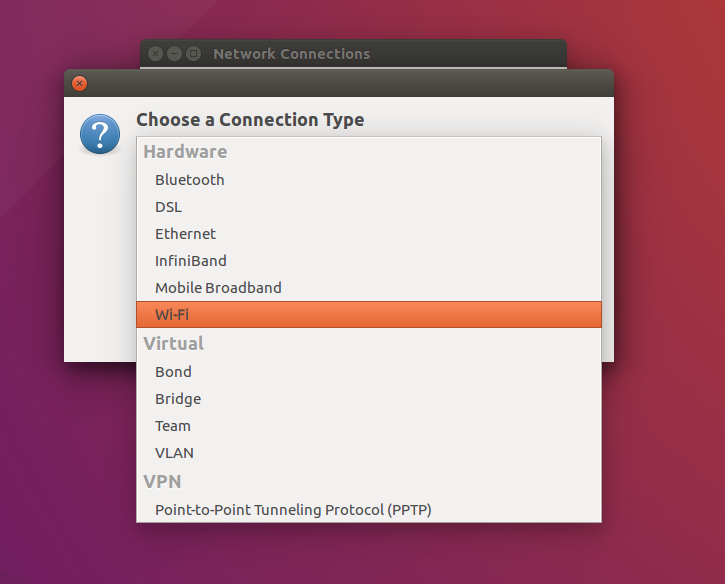The width and height of the screenshot is (725, 584).
Task: Minimize the Network Connections window
Action: (x=174, y=54)
